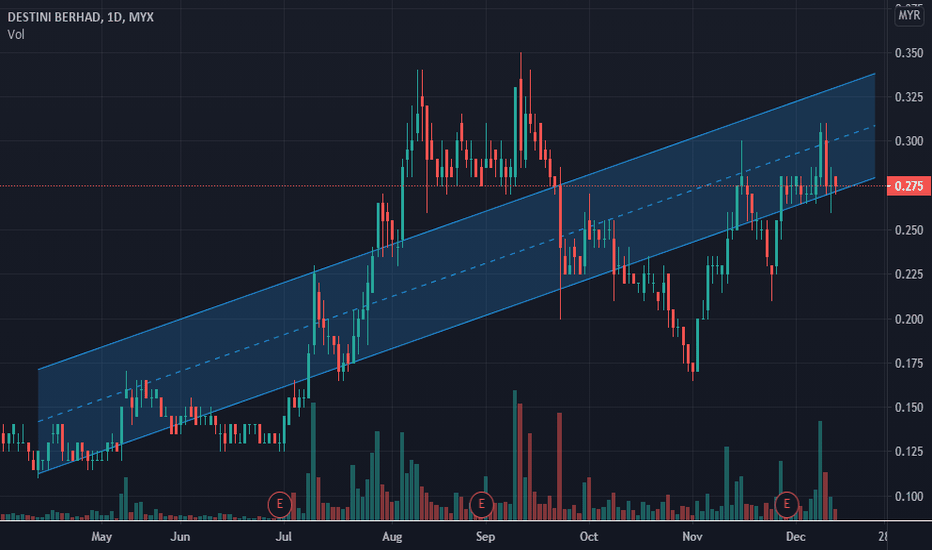
Task: Click the earnings E marker near December
Action: 786,504
